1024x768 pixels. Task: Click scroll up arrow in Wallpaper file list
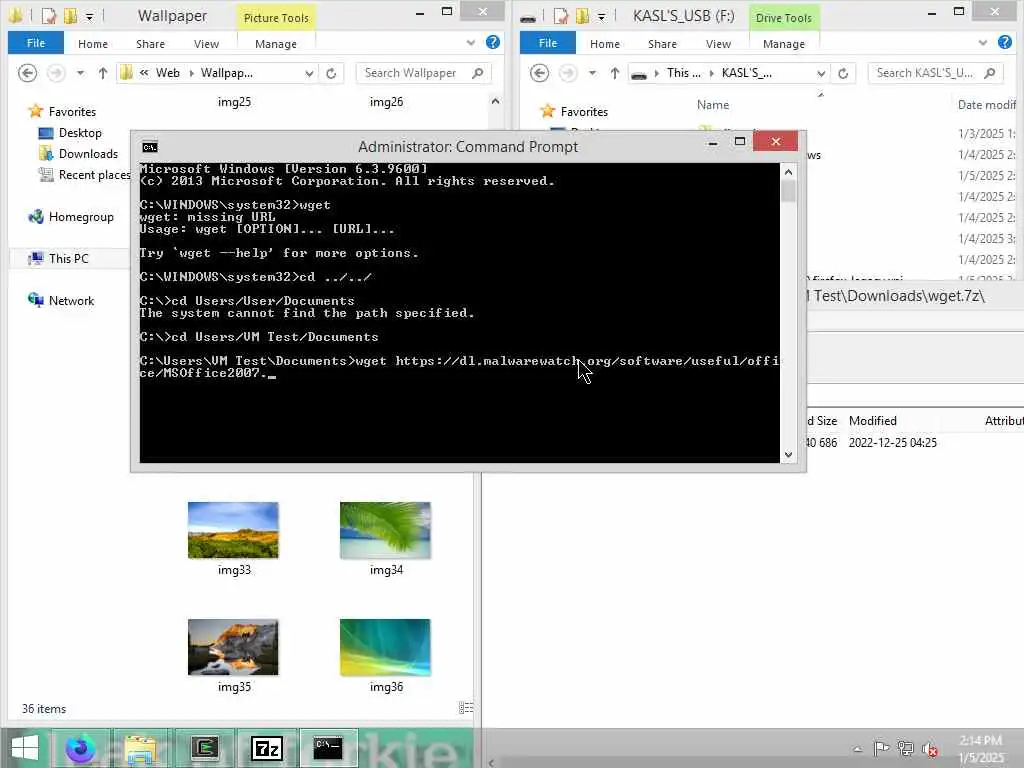coord(495,101)
